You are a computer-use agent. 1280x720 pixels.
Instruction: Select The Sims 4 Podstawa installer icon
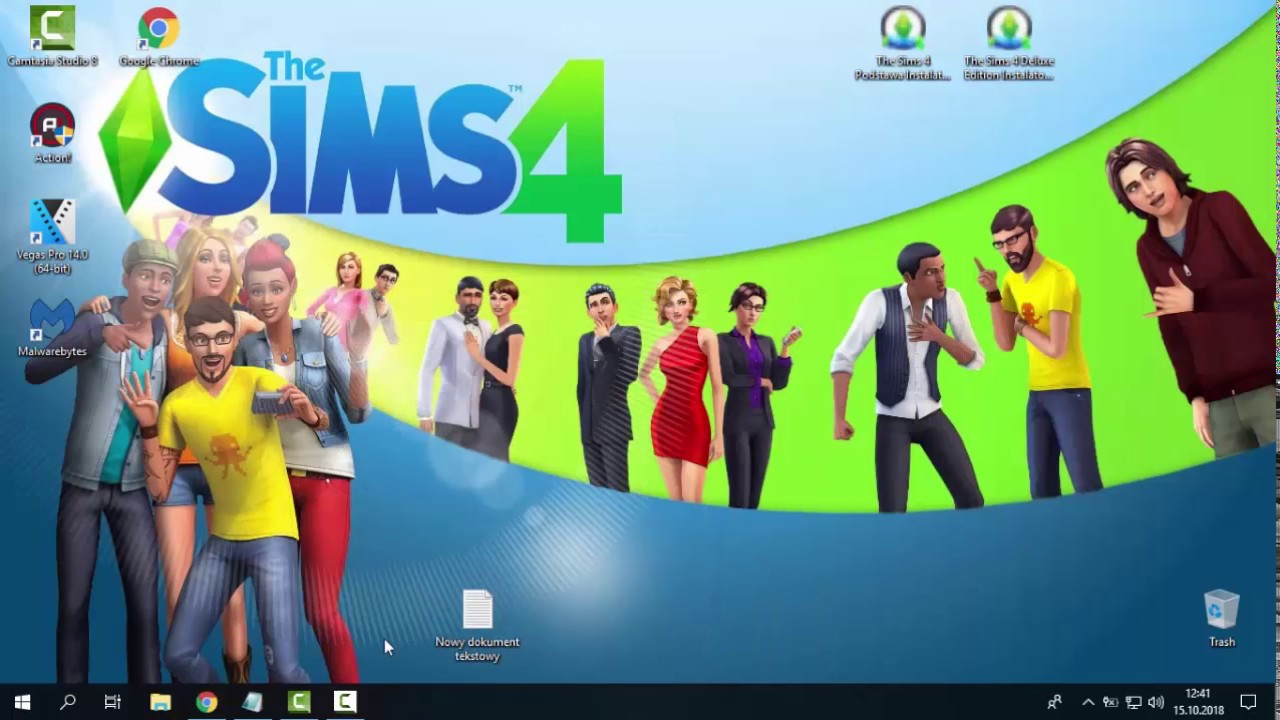903,43
